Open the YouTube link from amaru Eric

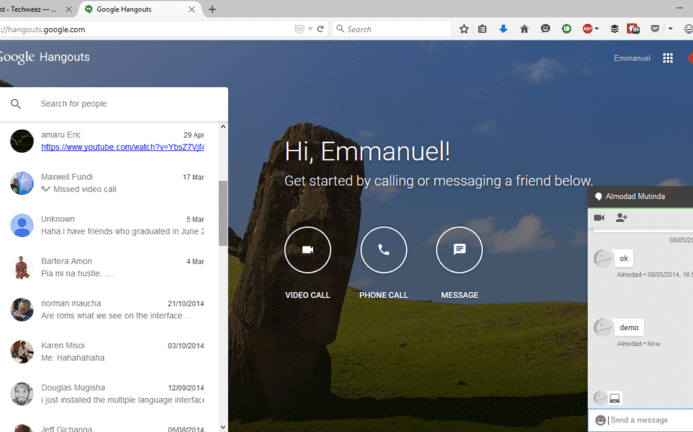[x=122, y=147]
